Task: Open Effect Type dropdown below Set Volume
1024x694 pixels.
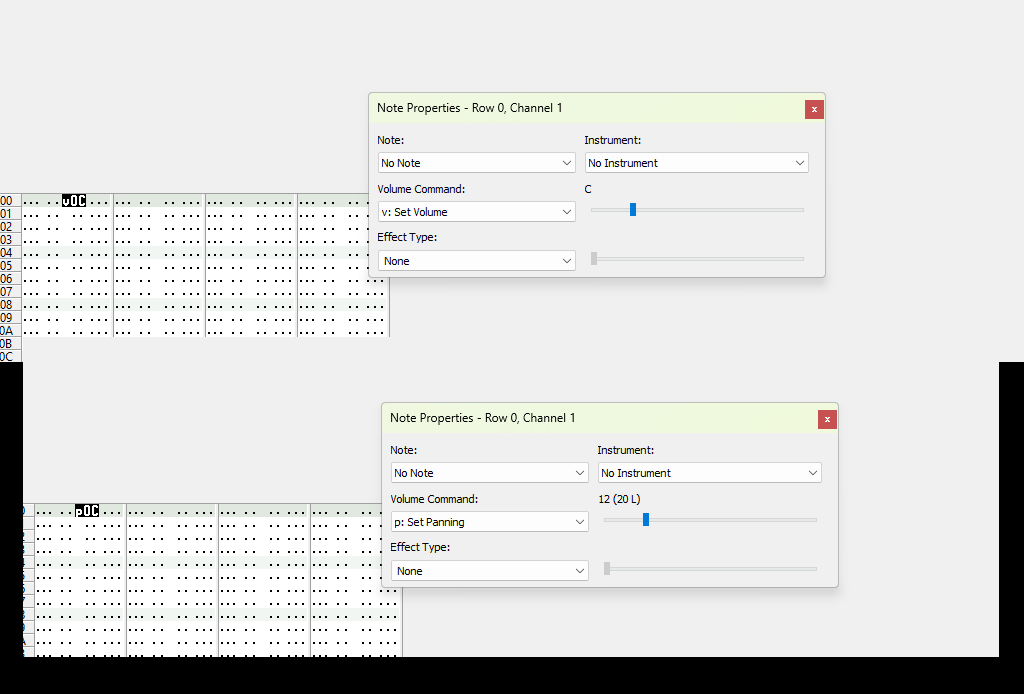Action: (x=476, y=261)
